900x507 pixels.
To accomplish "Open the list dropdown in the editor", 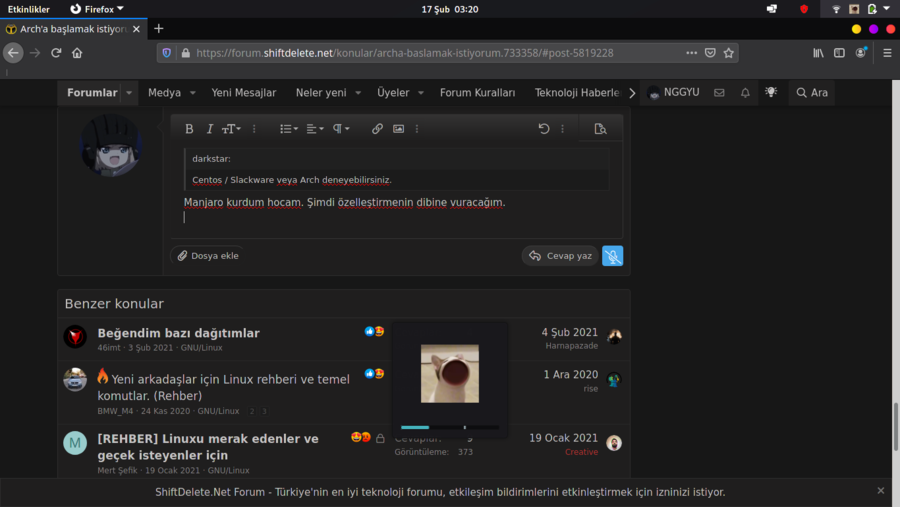I will coord(288,129).
